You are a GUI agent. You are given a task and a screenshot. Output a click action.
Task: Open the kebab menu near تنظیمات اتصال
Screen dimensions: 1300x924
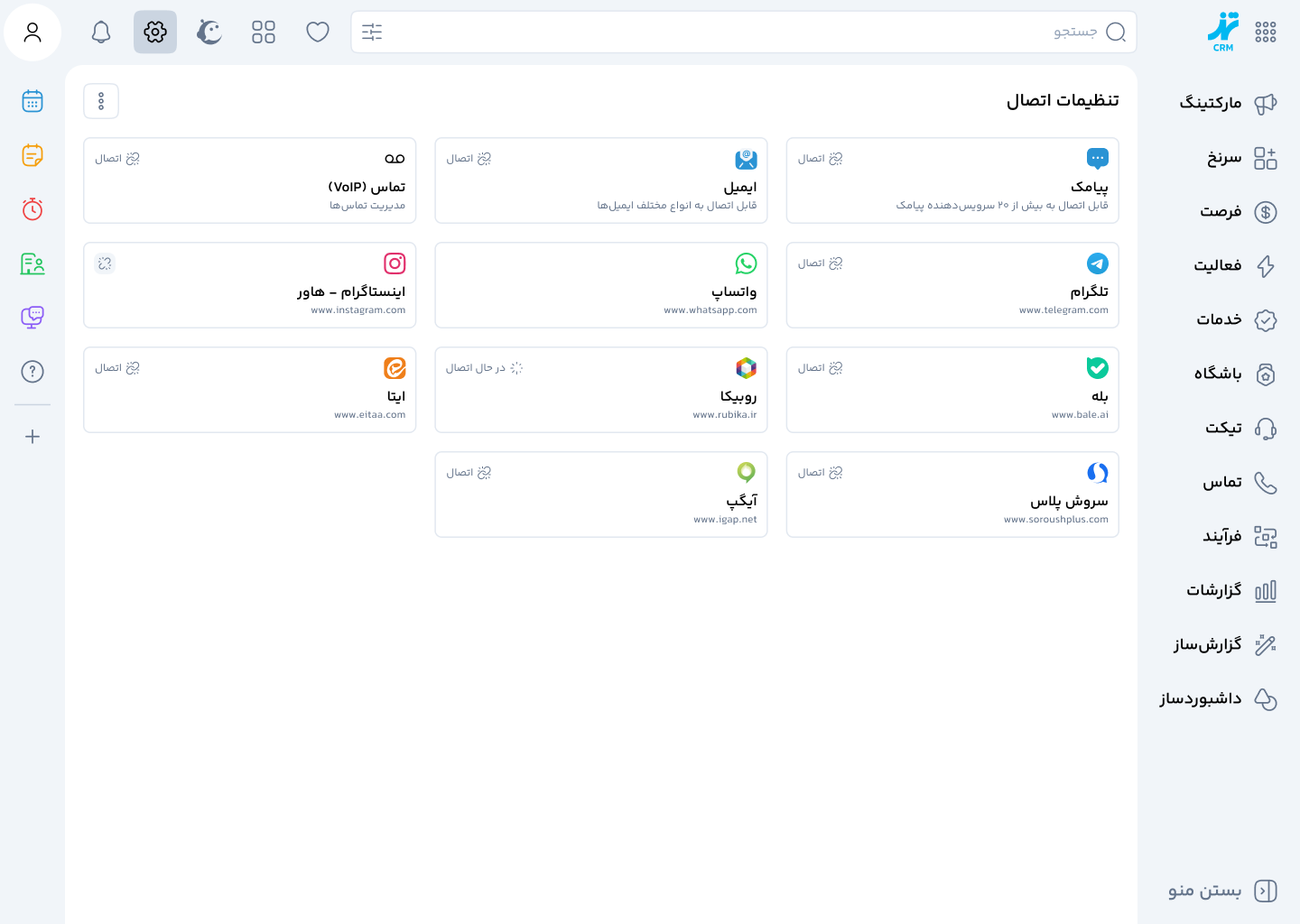pyautogui.click(x=101, y=100)
